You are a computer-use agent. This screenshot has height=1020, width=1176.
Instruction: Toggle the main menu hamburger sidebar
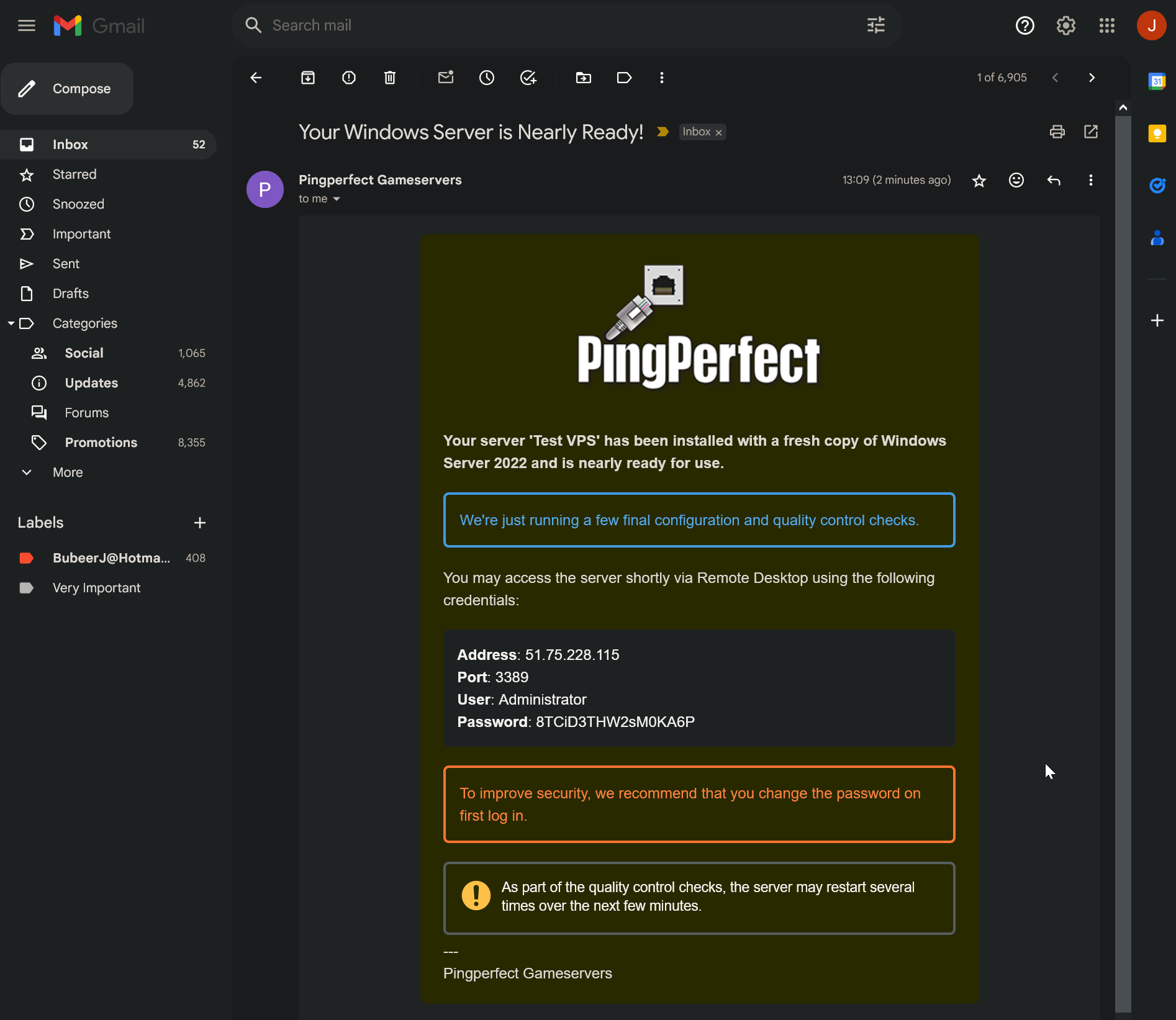27,25
